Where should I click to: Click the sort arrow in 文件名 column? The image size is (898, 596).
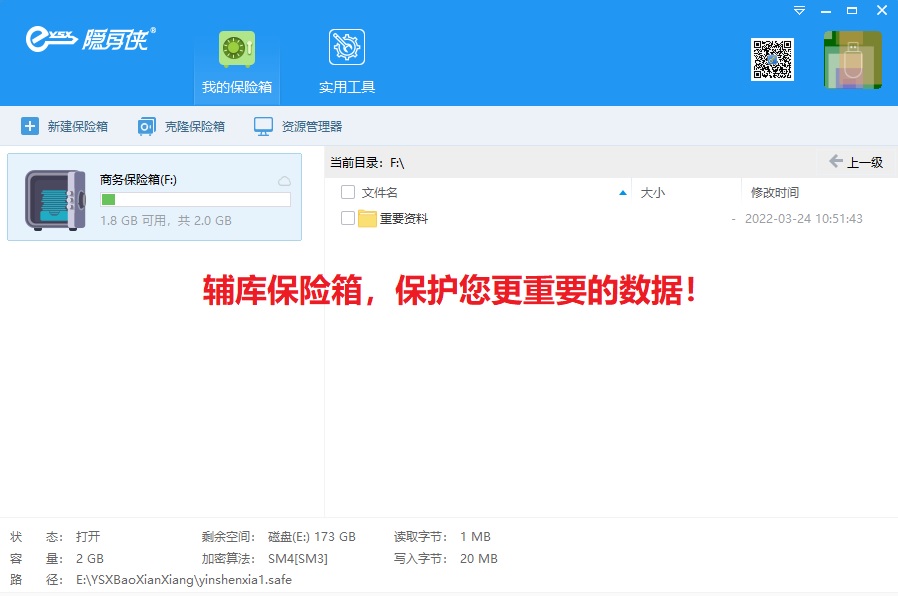(x=623, y=192)
